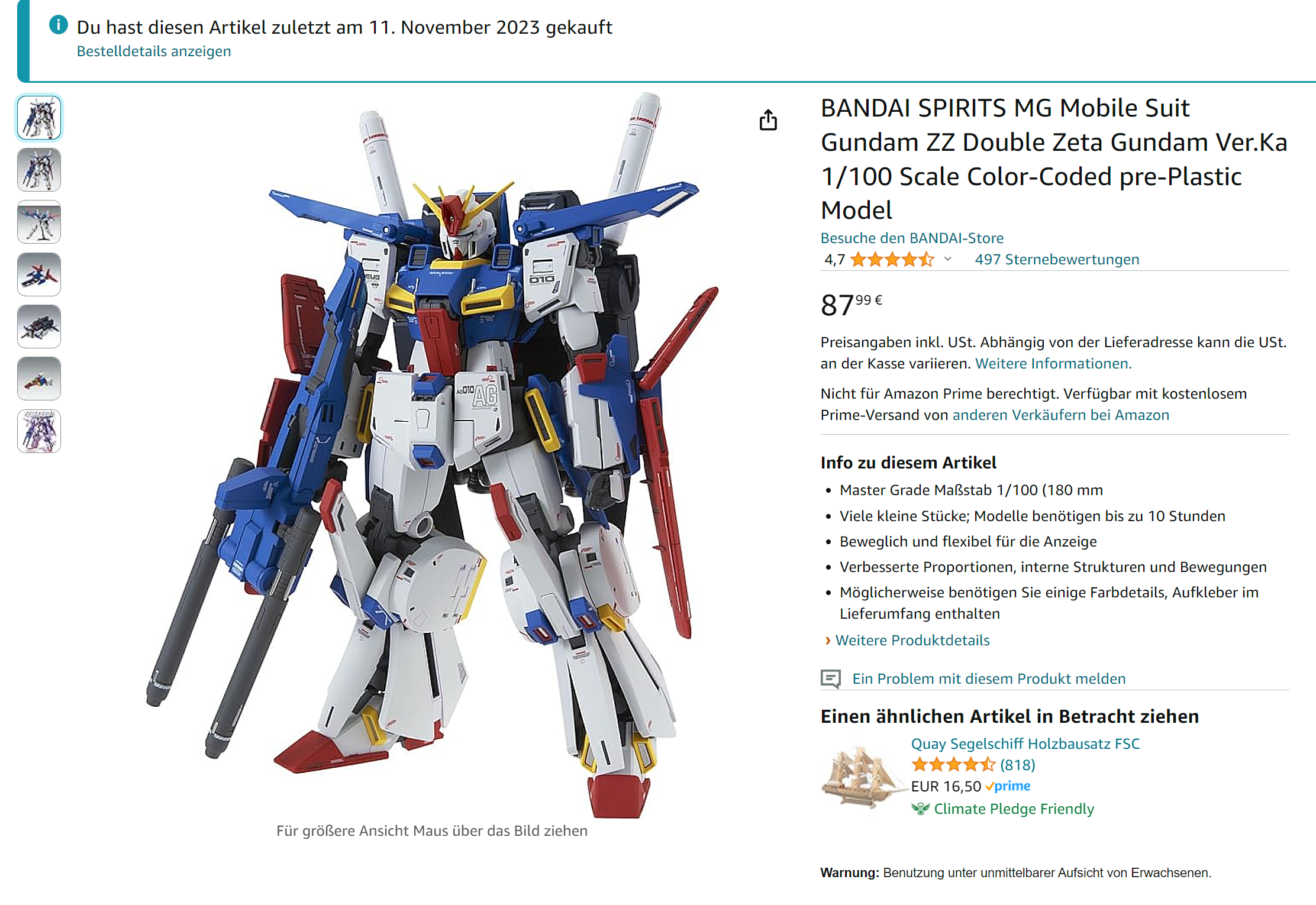This screenshot has width=1316, height=905.
Task: Click the main Gundam product image
Action: pos(432,455)
